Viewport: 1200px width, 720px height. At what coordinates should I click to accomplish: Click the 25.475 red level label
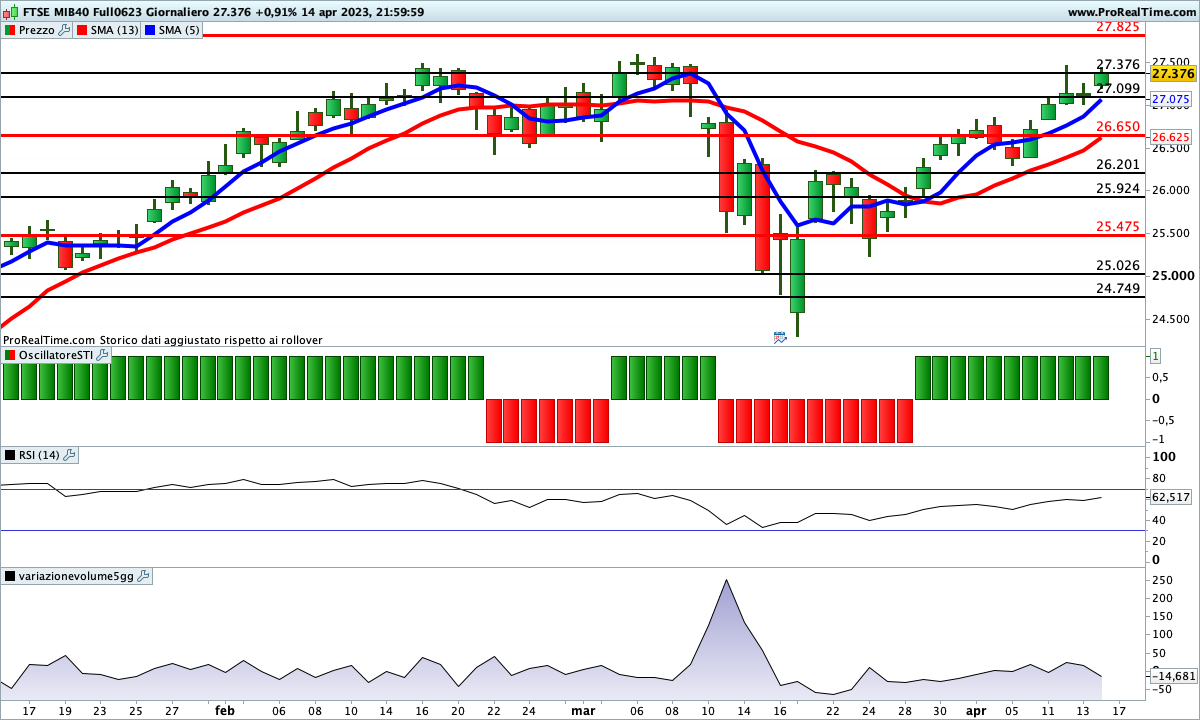pos(1118,227)
